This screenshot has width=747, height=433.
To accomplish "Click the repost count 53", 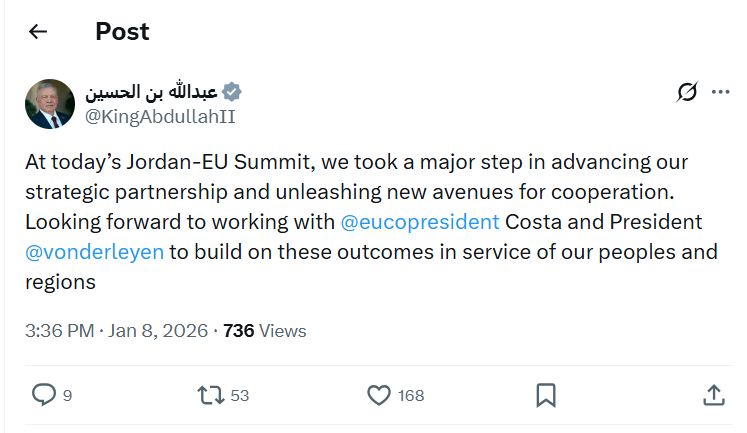I will coord(239,396).
